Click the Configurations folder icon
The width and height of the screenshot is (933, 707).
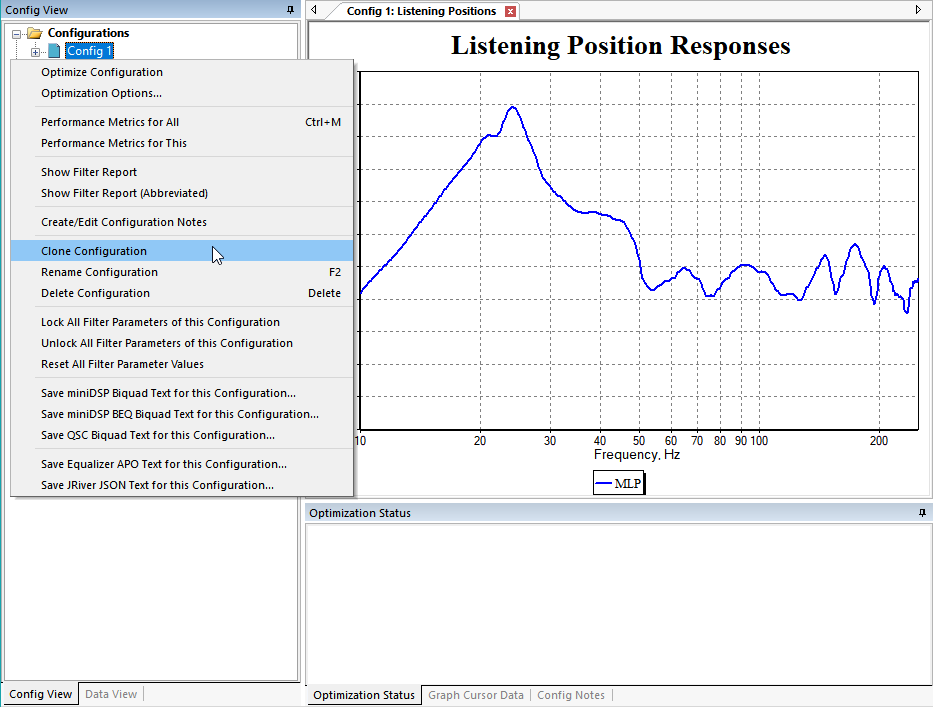[x=35, y=33]
